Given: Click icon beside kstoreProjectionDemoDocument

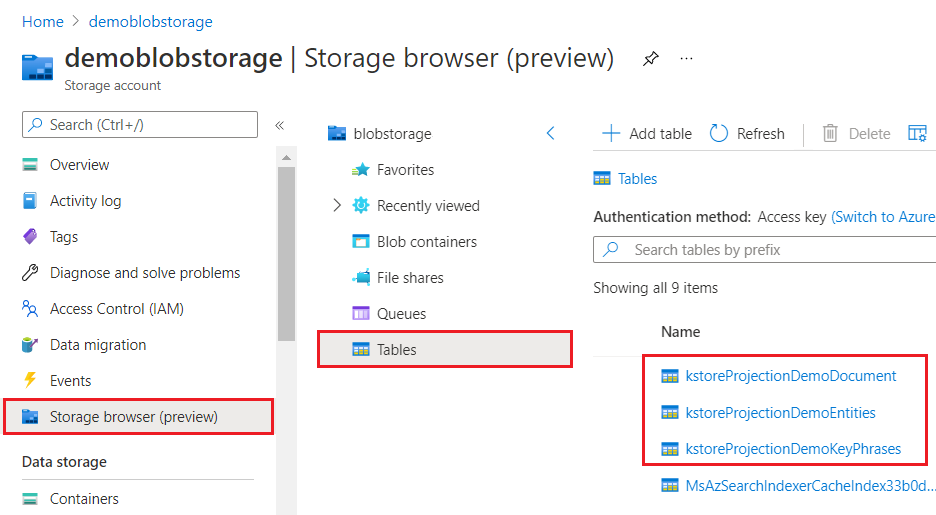Looking at the screenshot, I should pos(670,377).
